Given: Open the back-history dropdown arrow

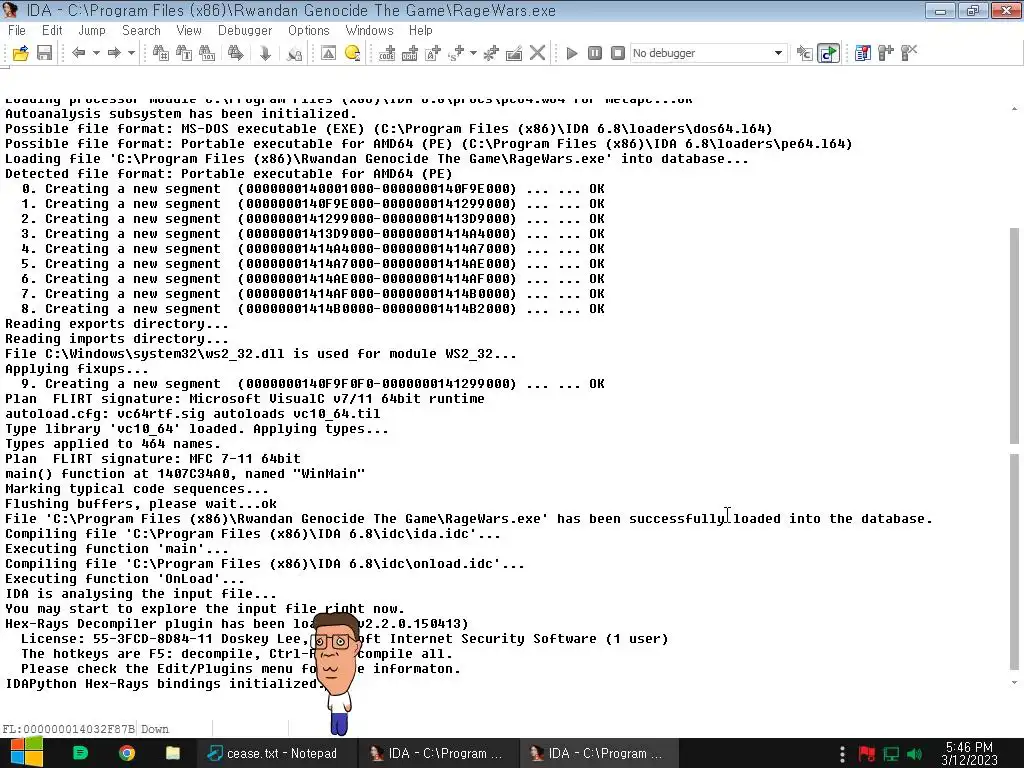Looking at the screenshot, I should coord(96,53).
